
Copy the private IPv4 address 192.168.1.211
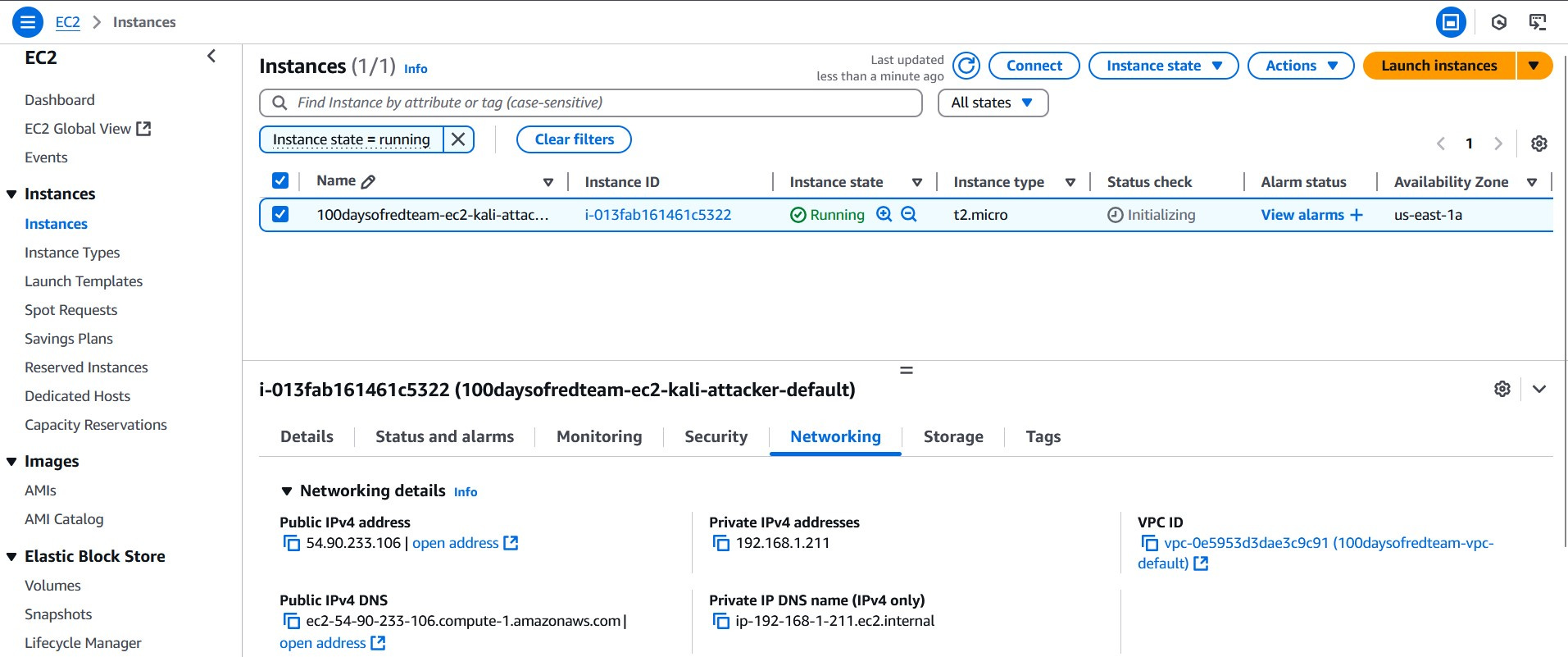720,543
